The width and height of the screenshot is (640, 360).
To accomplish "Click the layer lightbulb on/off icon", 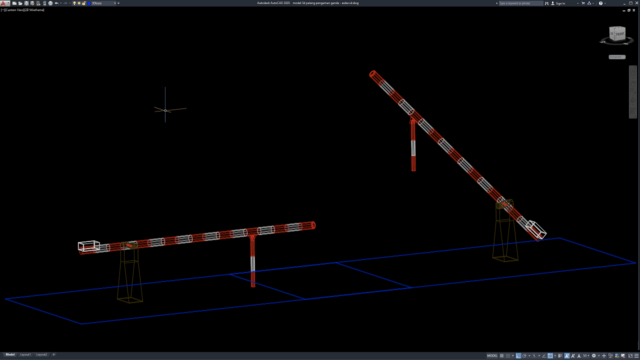I will click(x=74, y=3).
